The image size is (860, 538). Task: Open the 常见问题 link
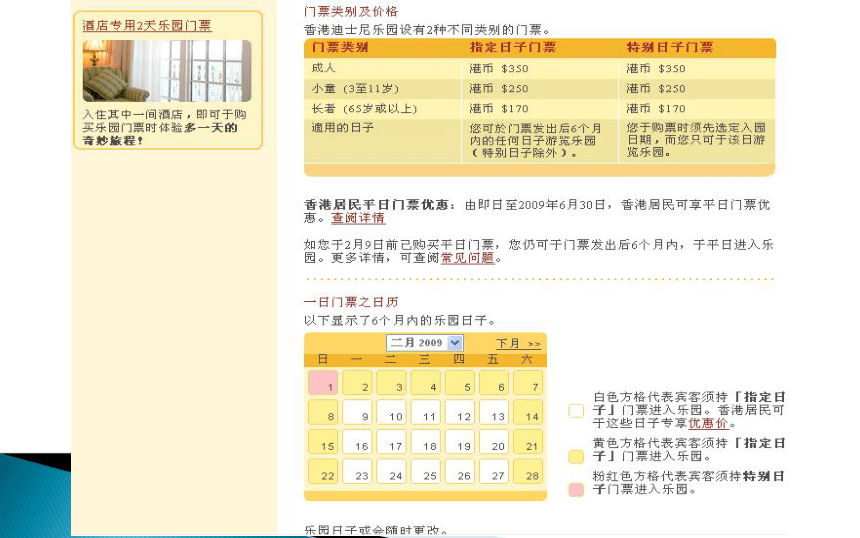point(468,258)
